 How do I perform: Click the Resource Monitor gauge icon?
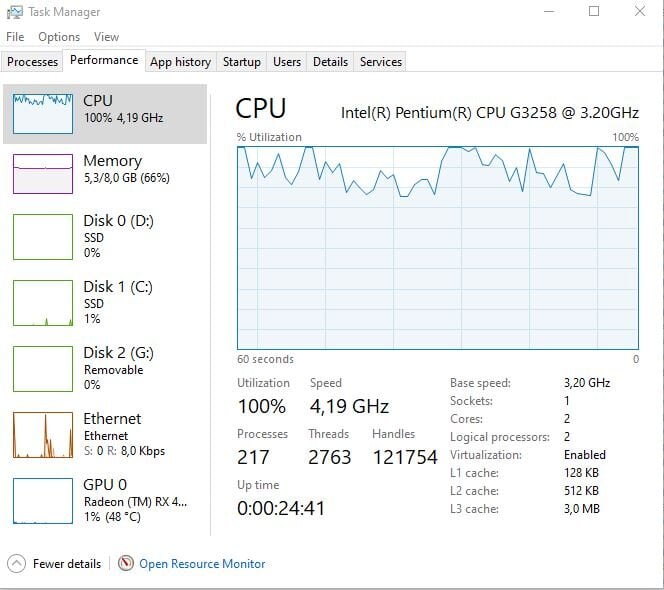tap(126, 563)
